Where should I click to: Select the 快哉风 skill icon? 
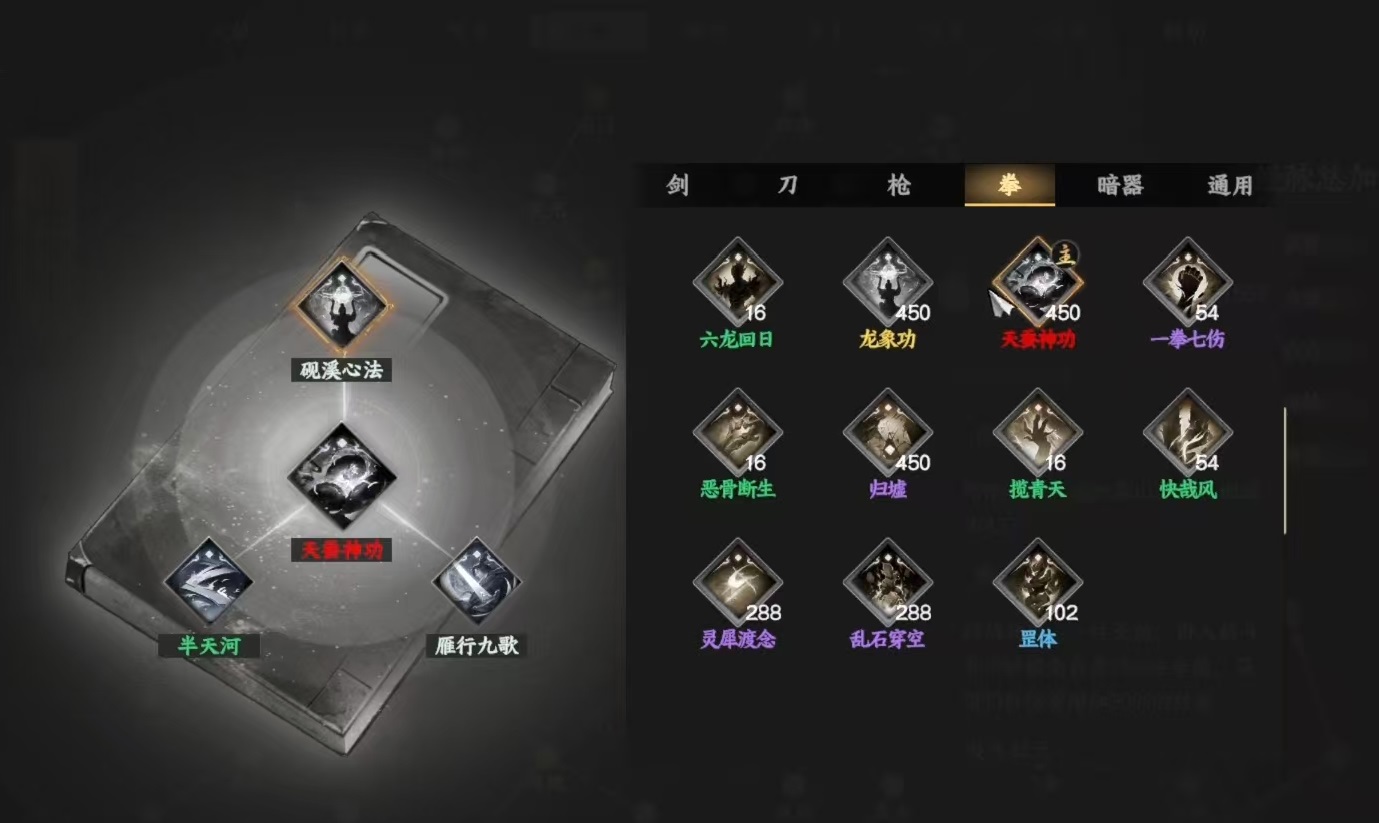click(x=1187, y=432)
